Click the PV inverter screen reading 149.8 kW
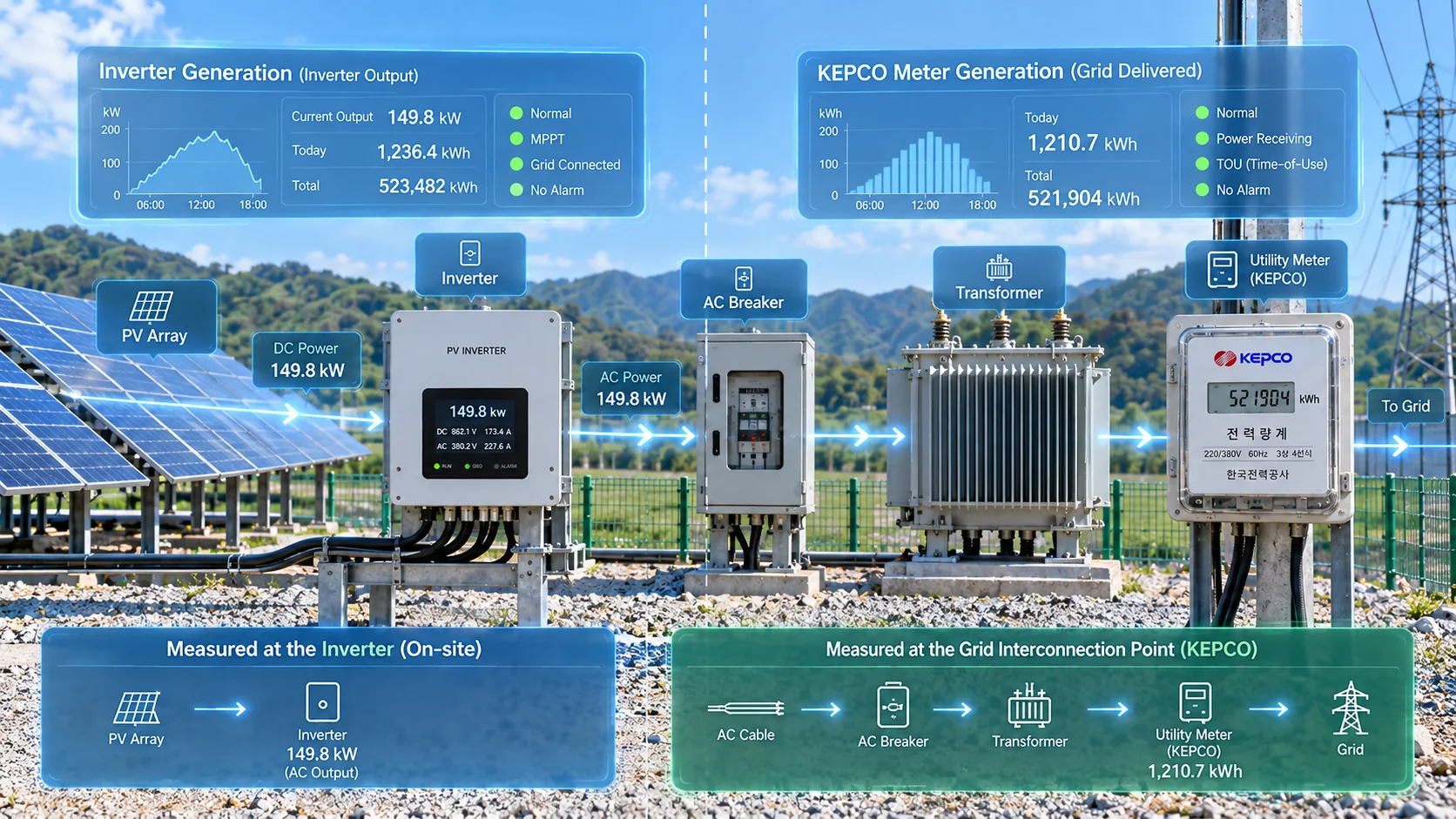The width and height of the screenshot is (1456, 819). [x=475, y=434]
